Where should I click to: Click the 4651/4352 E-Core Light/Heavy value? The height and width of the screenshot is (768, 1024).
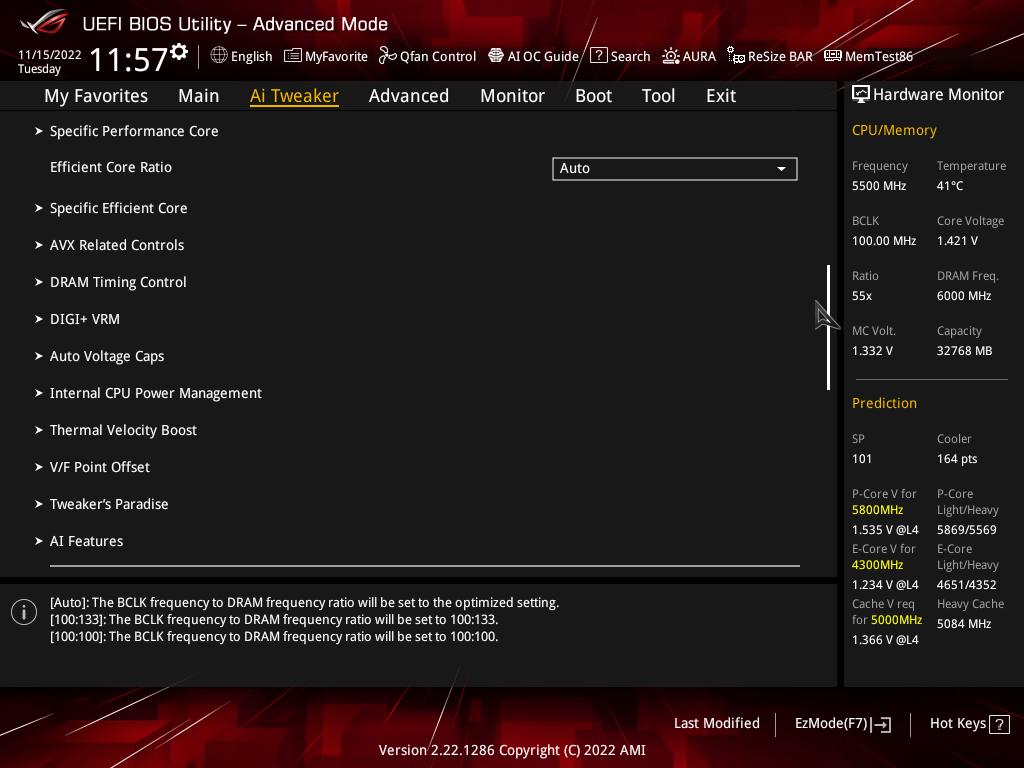(x=967, y=584)
